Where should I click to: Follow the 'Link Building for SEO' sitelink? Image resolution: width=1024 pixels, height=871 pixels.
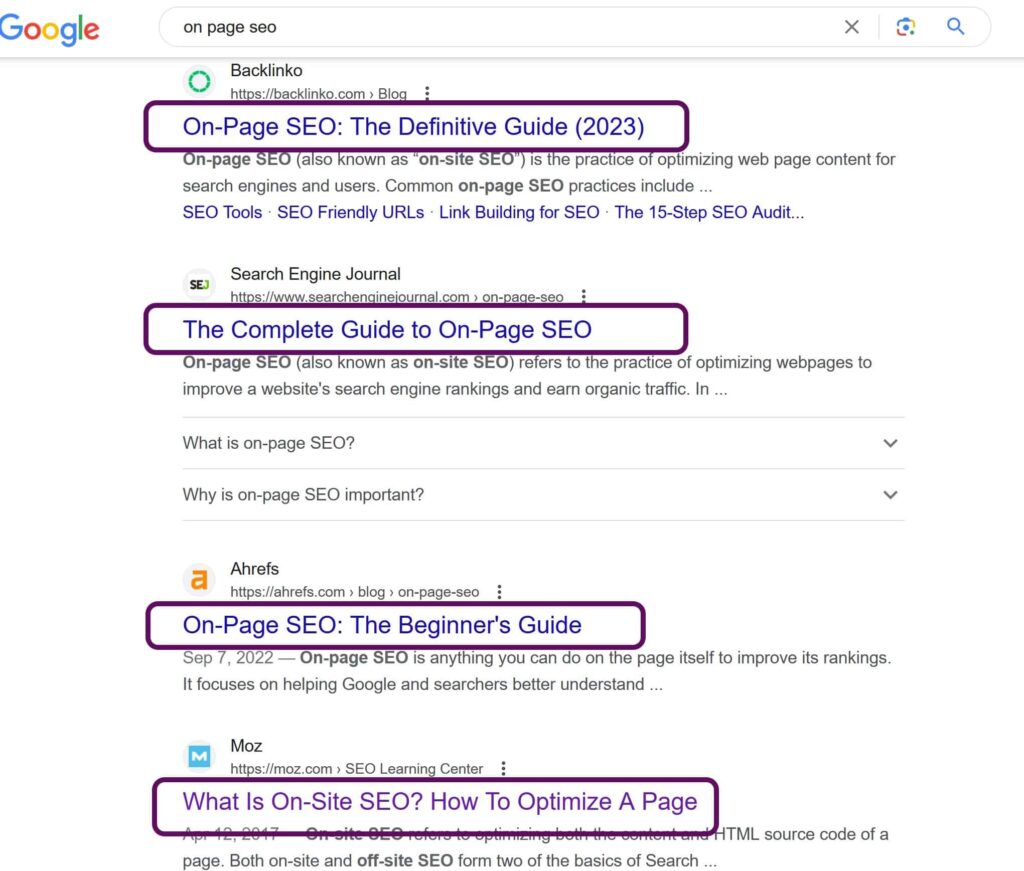tap(519, 212)
